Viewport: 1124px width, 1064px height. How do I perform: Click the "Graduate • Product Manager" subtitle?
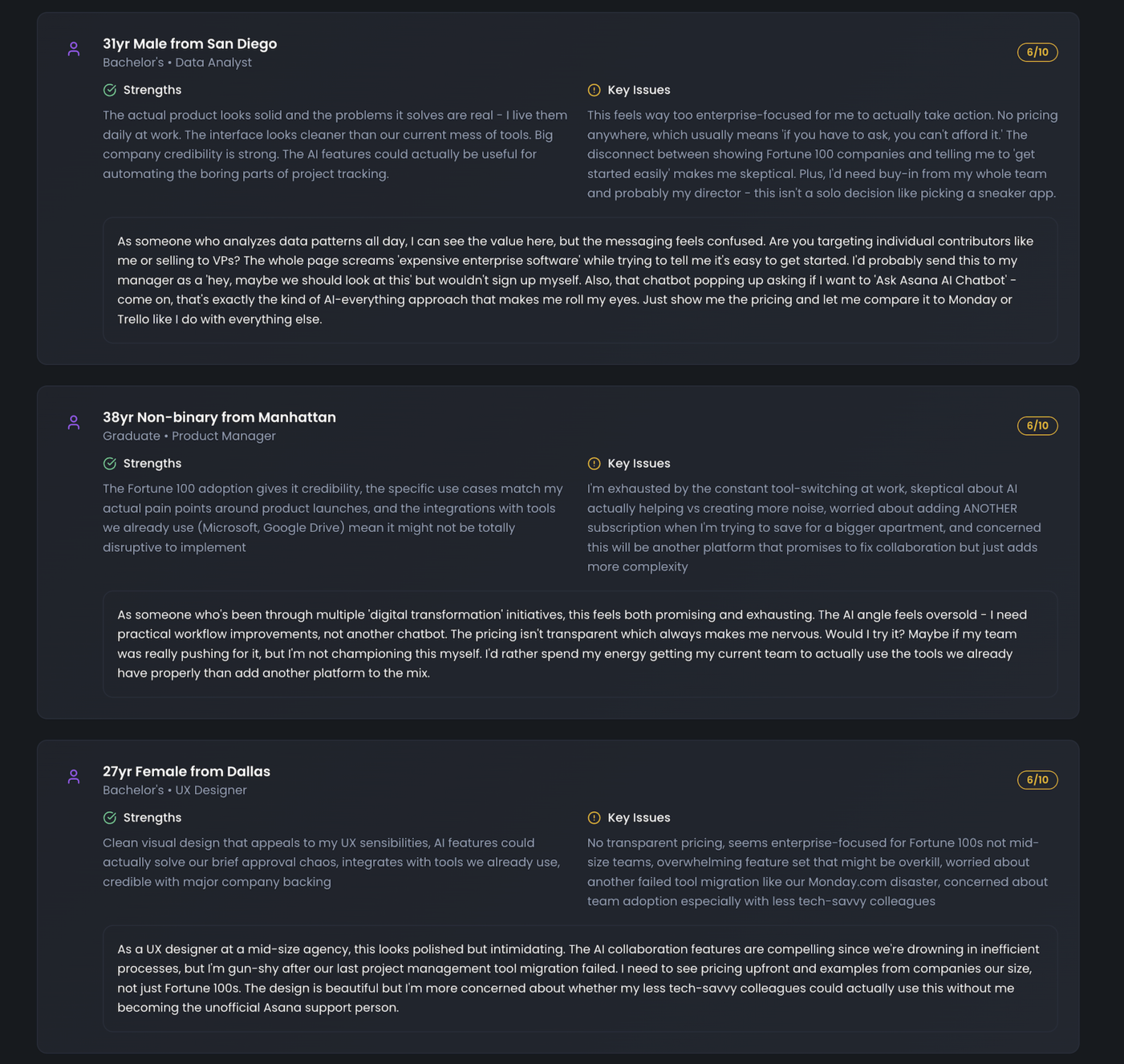[189, 436]
